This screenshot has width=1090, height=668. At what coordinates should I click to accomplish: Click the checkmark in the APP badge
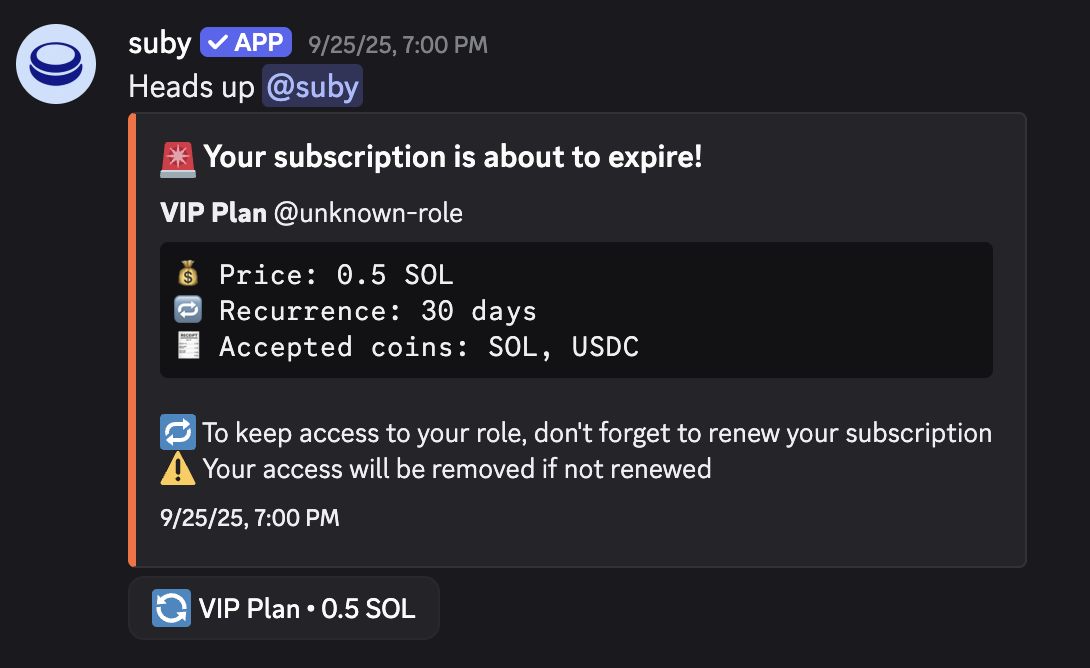click(217, 43)
